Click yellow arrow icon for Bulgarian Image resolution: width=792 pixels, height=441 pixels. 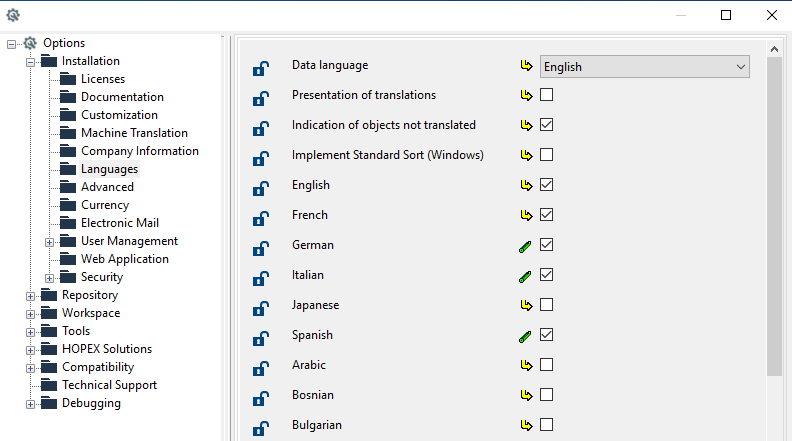pos(526,426)
